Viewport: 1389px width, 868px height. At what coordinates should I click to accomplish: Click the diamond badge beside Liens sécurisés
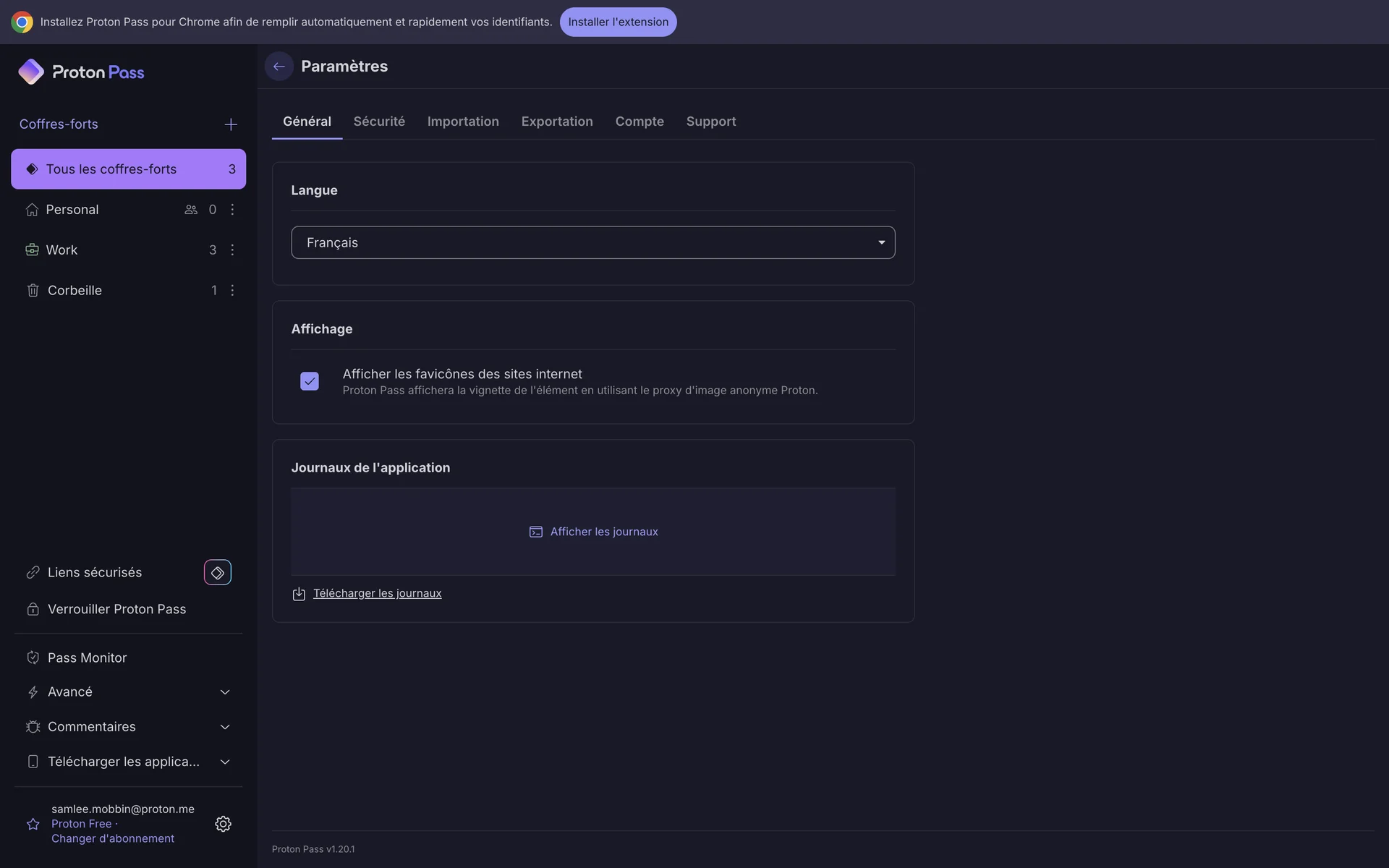coord(217,573)
